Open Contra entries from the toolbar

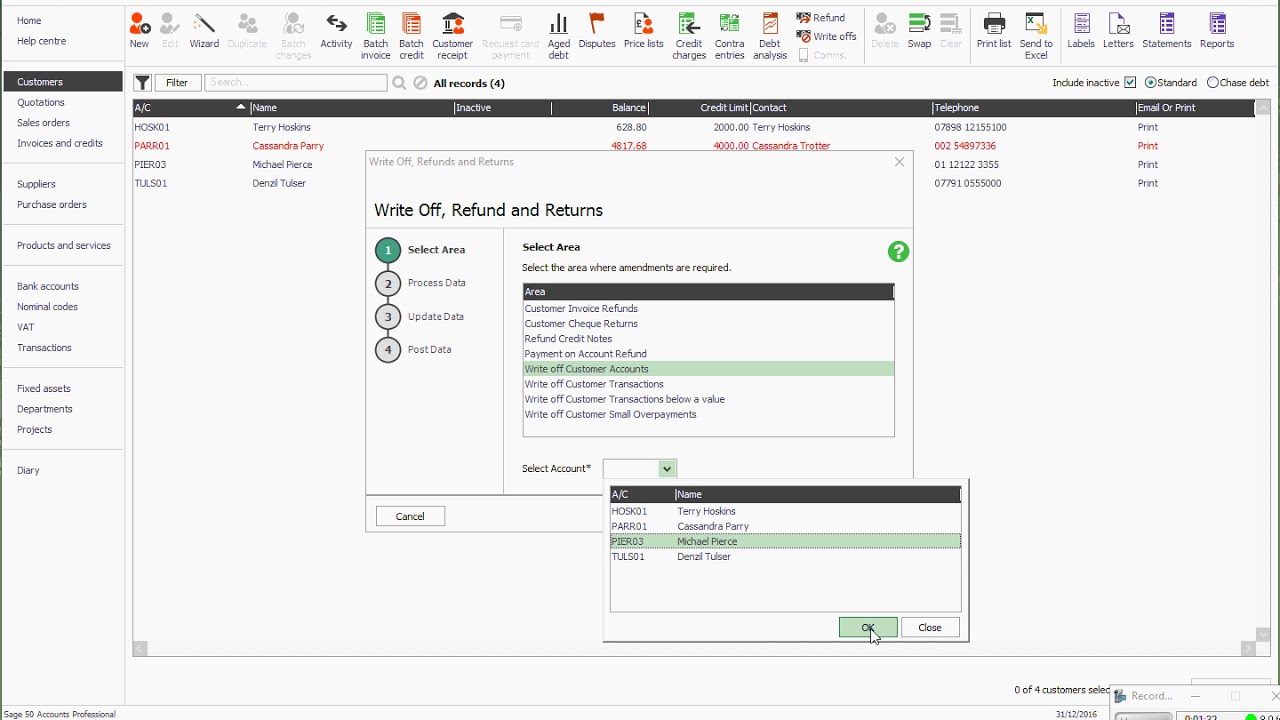(730, 37)
